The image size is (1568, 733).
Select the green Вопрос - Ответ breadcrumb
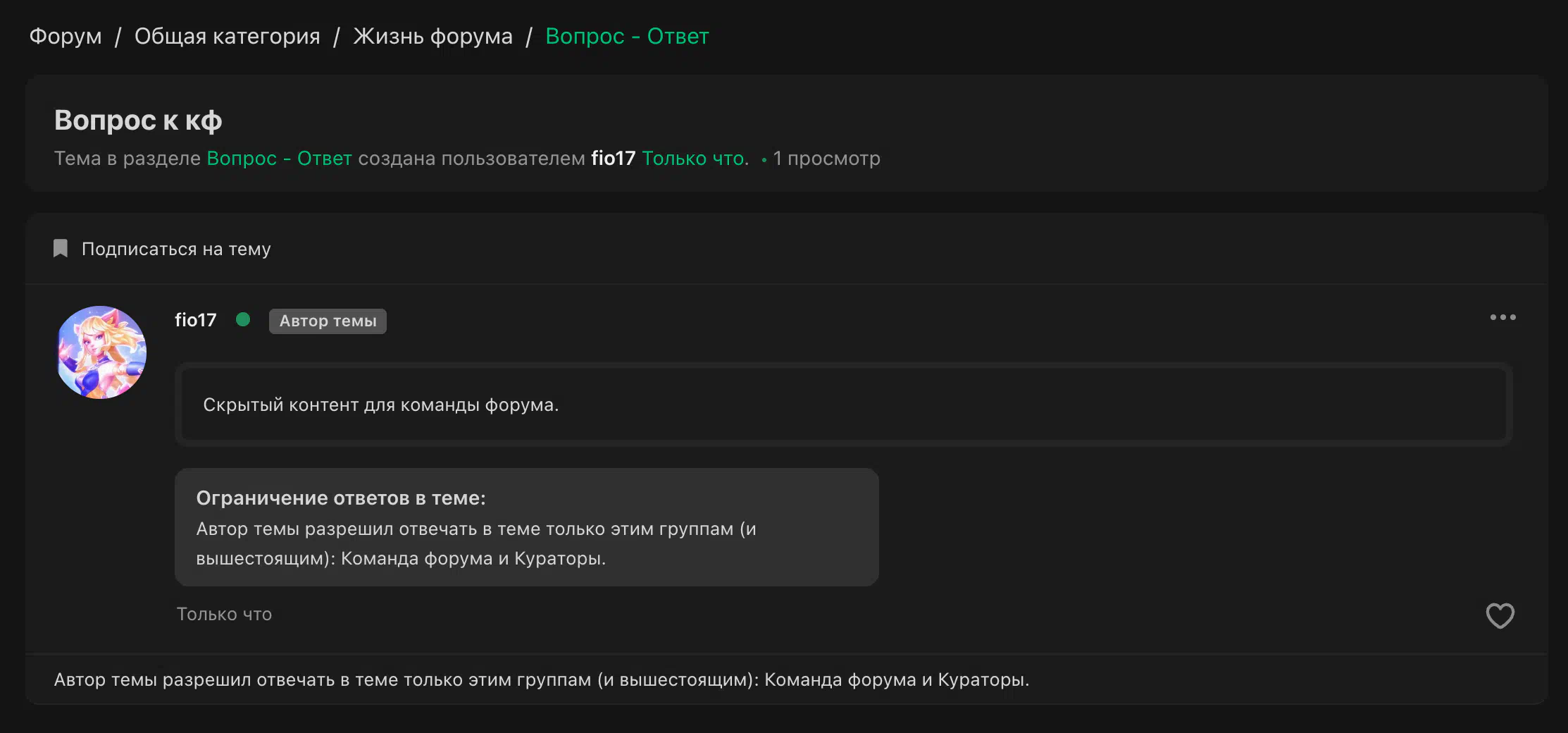point(627,36)
